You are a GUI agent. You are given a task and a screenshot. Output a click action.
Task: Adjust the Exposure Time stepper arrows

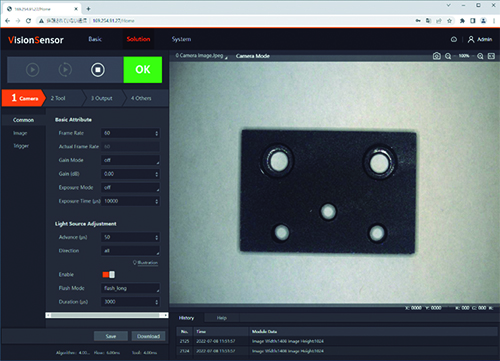(157, 201)
